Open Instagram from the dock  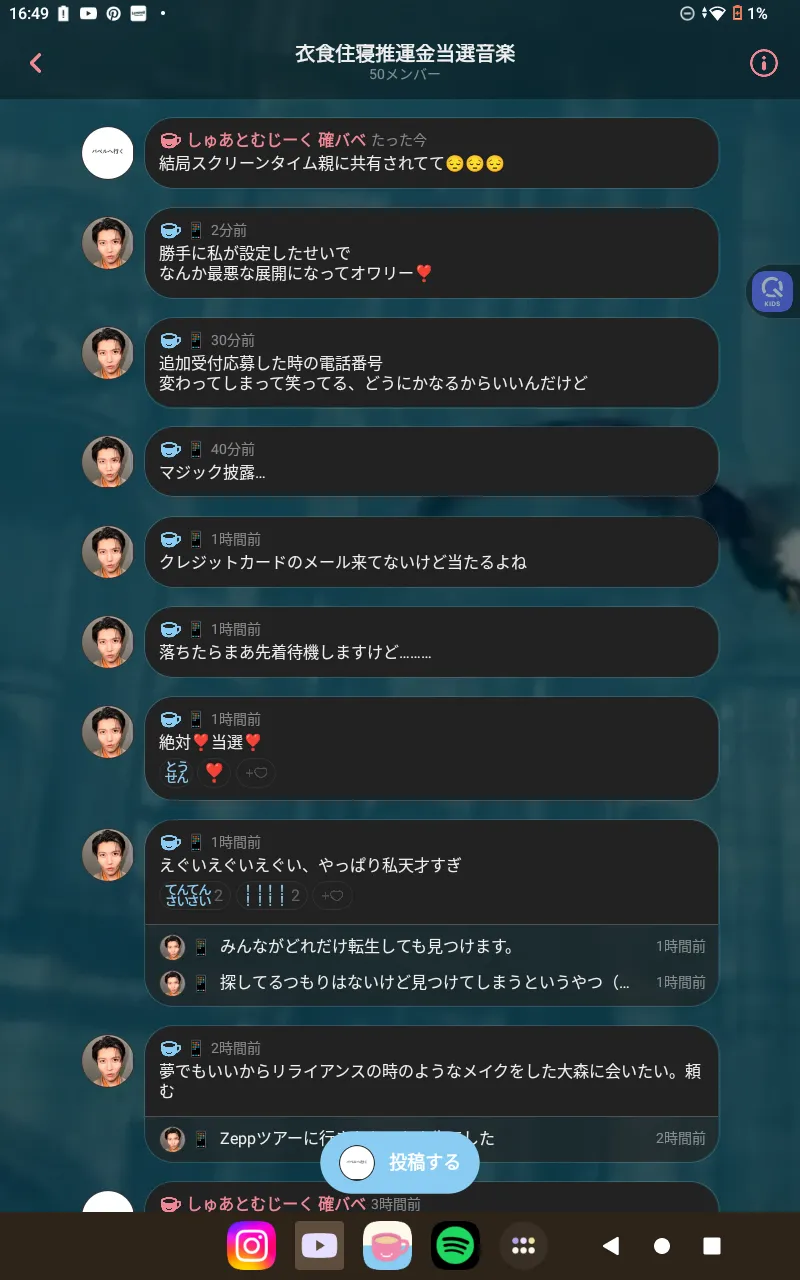pos(252,1246)
